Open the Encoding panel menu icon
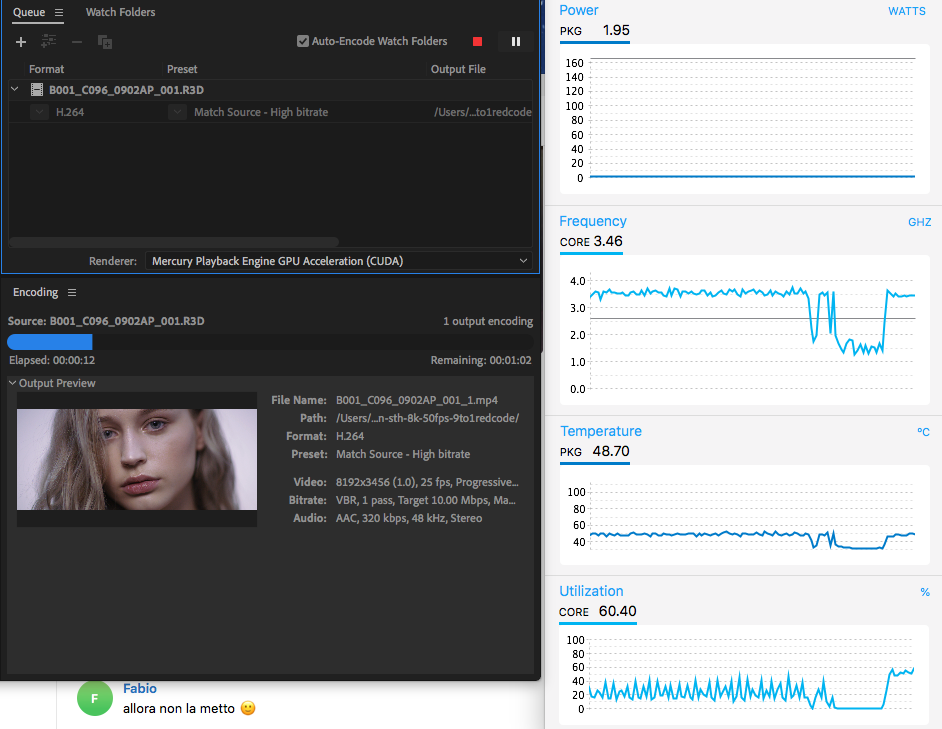The width and height of the screenshot is (942, 729). pyautogui.click(x=72, y=292)
